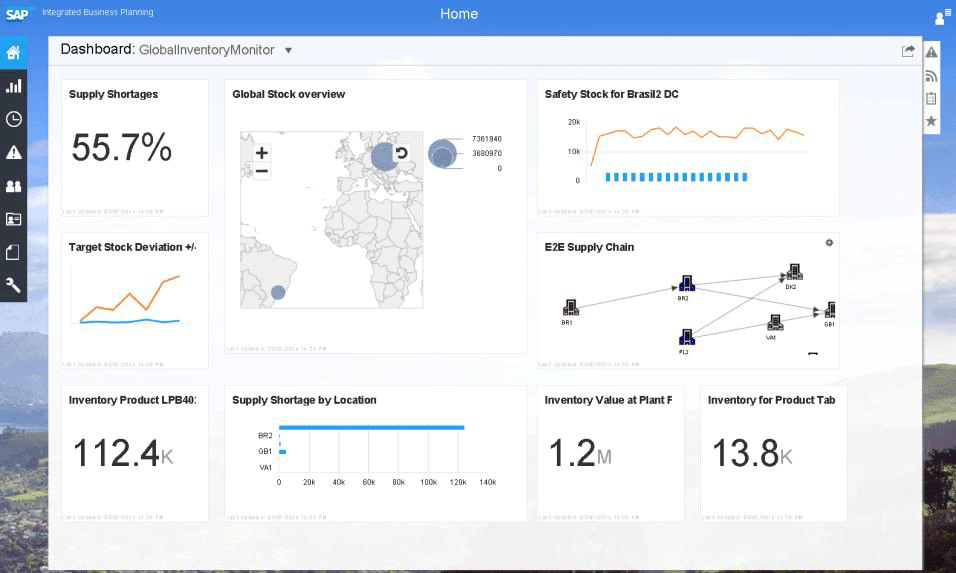Open the alerts triangle icon in left sidebar
This screenshot has width=956, height=573.
13,152
